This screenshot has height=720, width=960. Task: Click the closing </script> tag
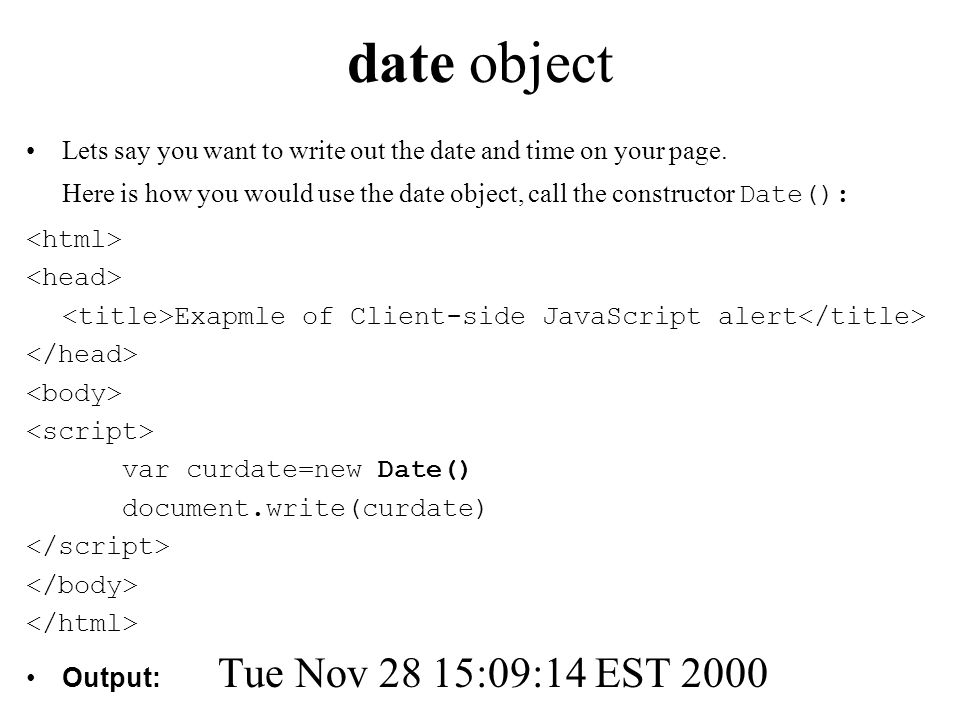(x=98, y=547)
